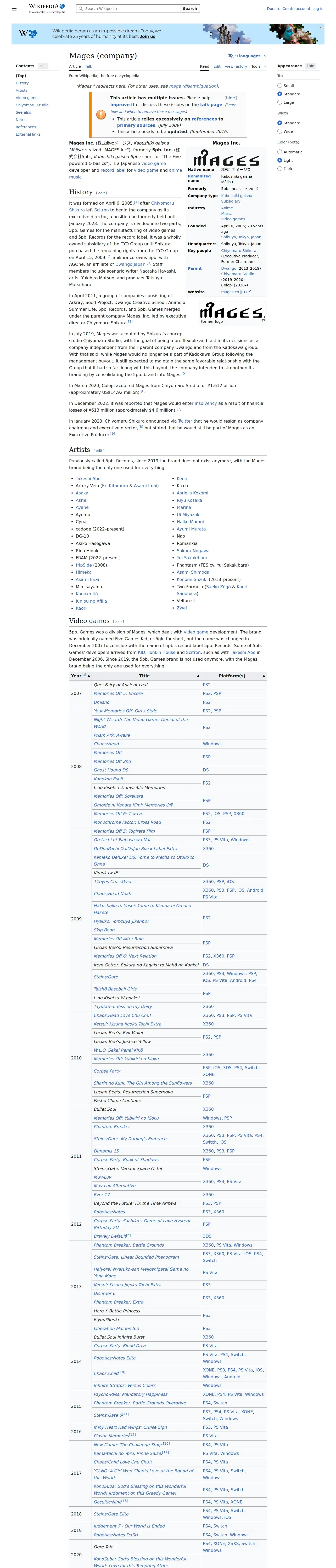Select Large text size

(280, 102)
